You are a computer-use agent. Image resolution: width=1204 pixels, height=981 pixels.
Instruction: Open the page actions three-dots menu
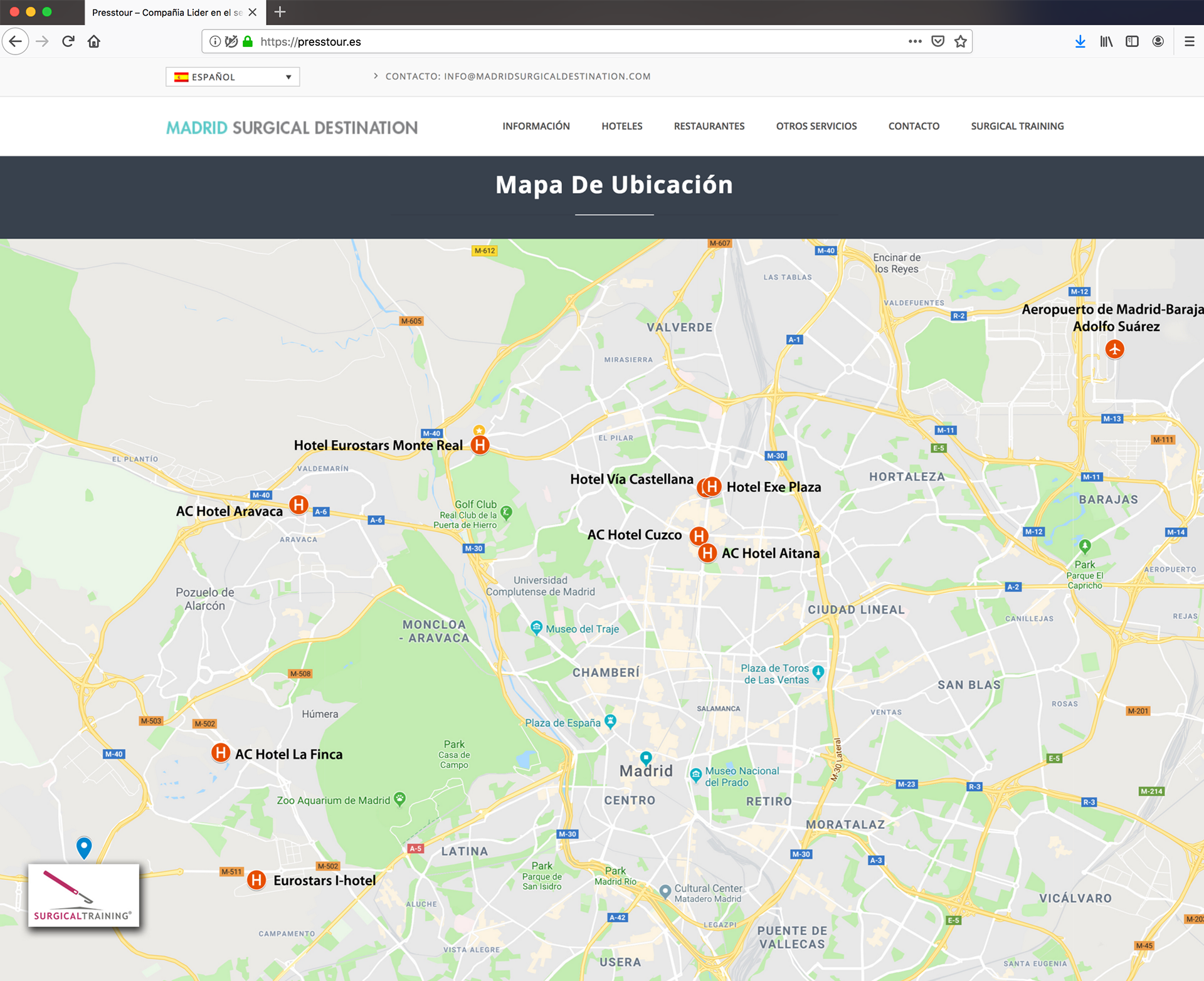[915, 41]
